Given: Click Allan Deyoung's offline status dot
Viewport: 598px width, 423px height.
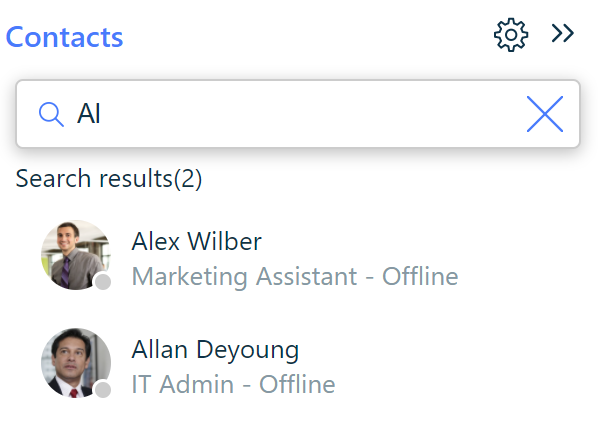Looking at the screenshot, I should click(x=103, y=390).
